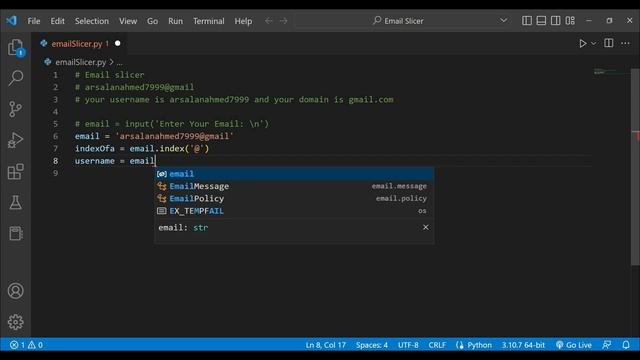640x360 pixels.
Task: Open the Accounts menu icon
Action: pos(16,291)
